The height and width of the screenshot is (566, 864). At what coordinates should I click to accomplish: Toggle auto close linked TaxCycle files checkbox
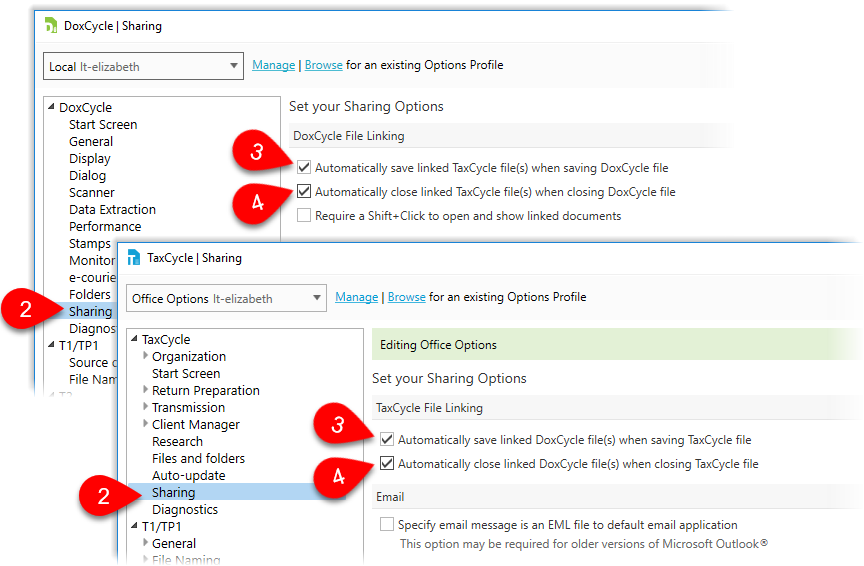tap(304, 191)
